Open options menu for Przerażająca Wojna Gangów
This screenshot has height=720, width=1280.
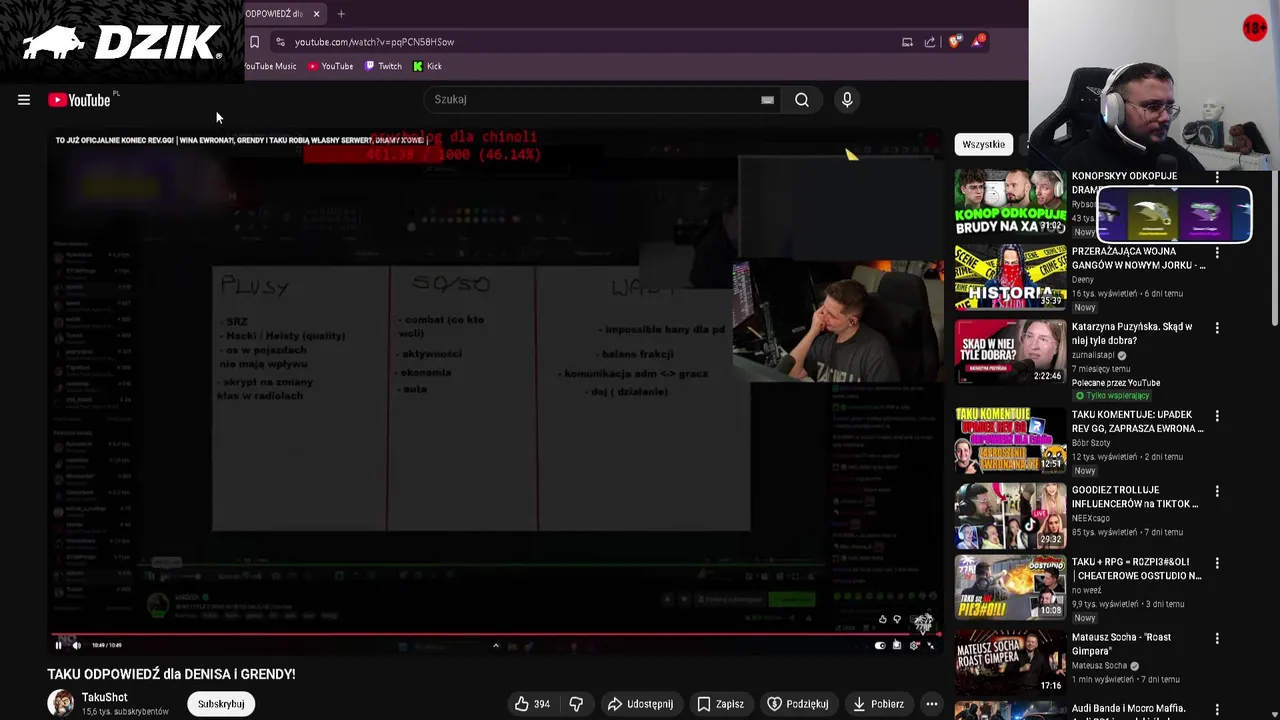click(1217, 253)
